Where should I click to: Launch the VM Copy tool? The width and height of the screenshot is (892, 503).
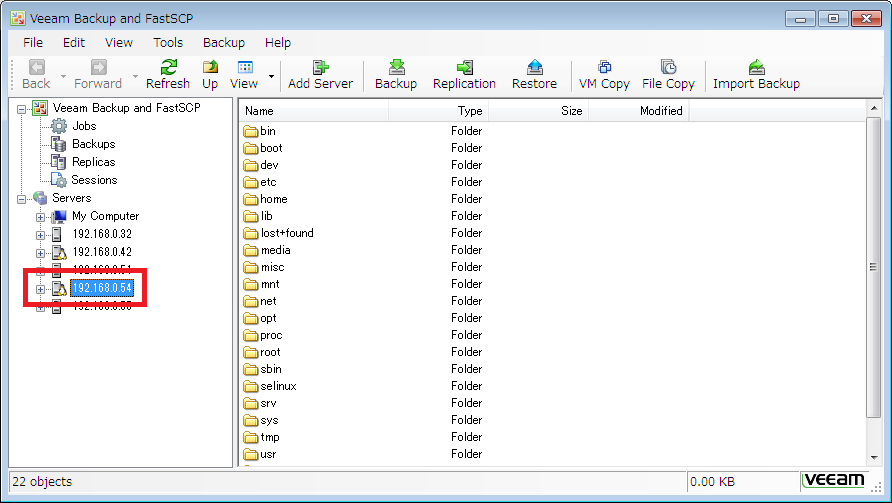(x=605, y=67)
